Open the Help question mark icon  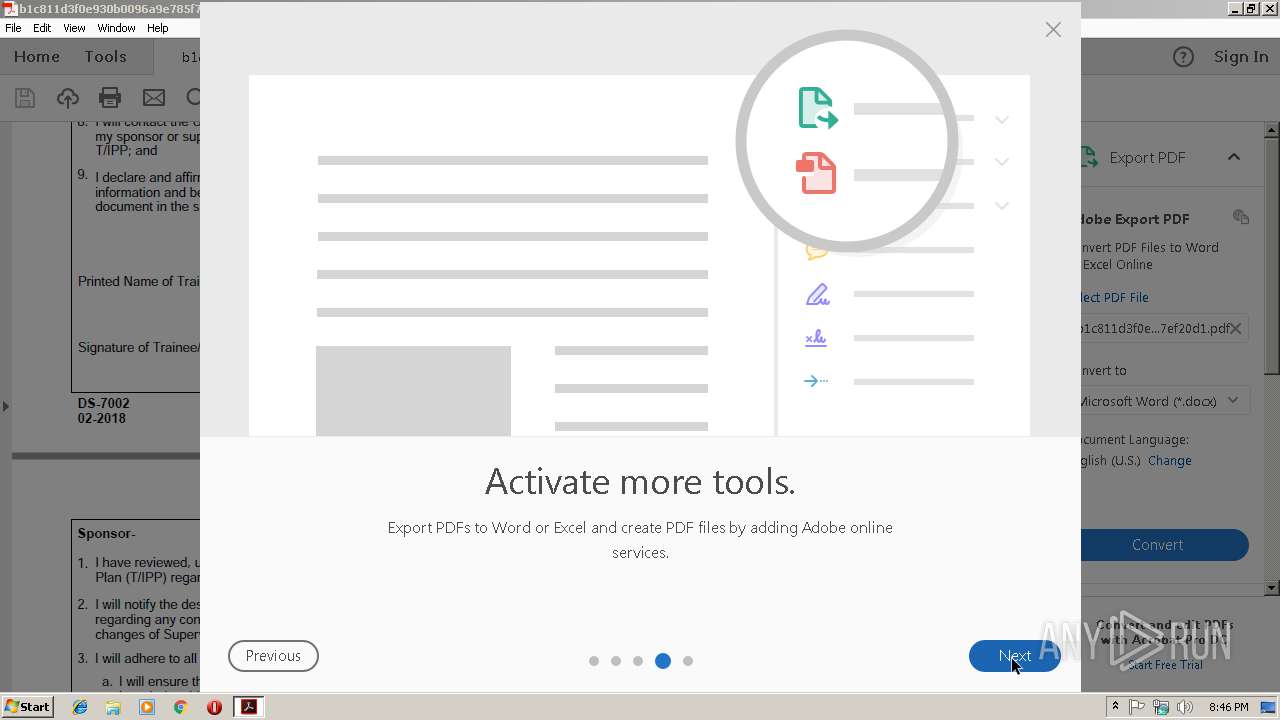pos(1183,57)
